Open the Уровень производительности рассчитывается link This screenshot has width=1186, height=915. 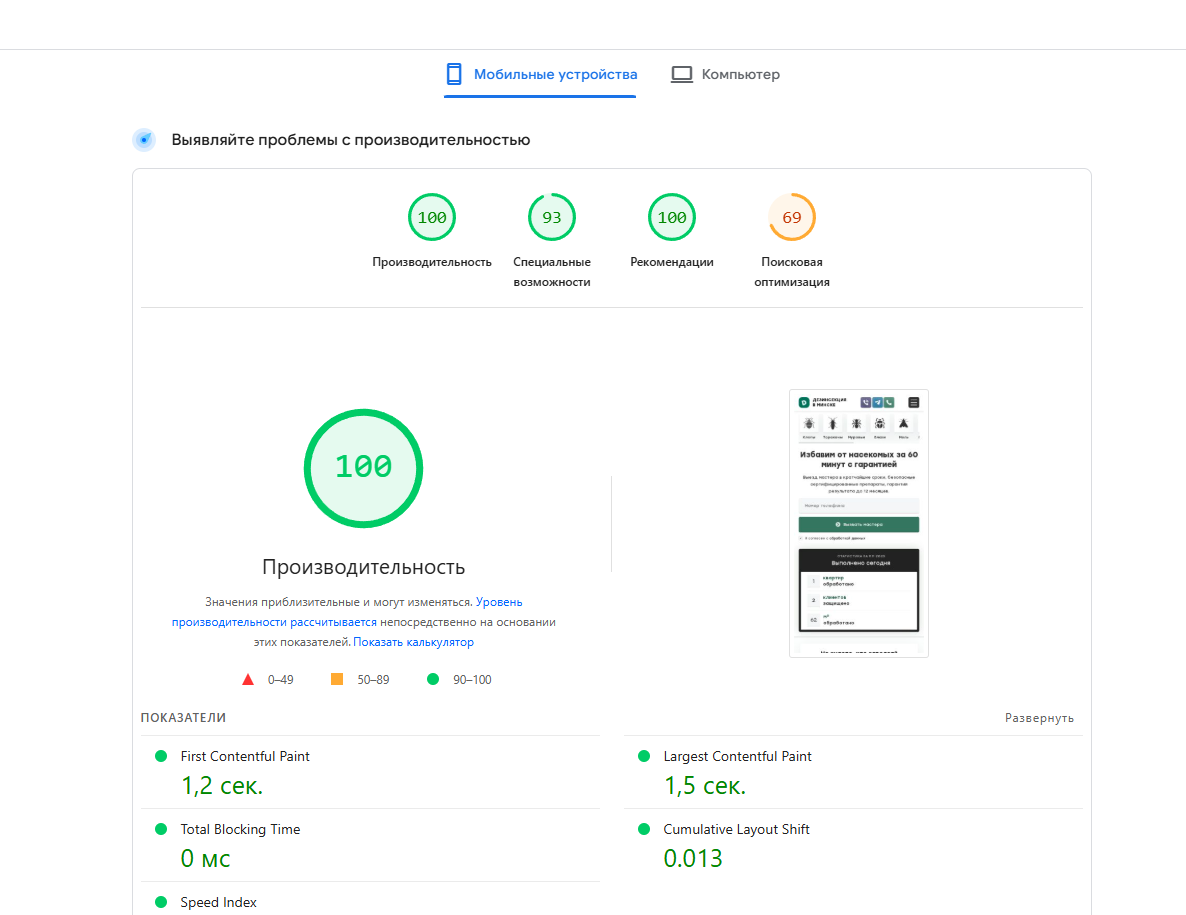click(x=346, y=612)
